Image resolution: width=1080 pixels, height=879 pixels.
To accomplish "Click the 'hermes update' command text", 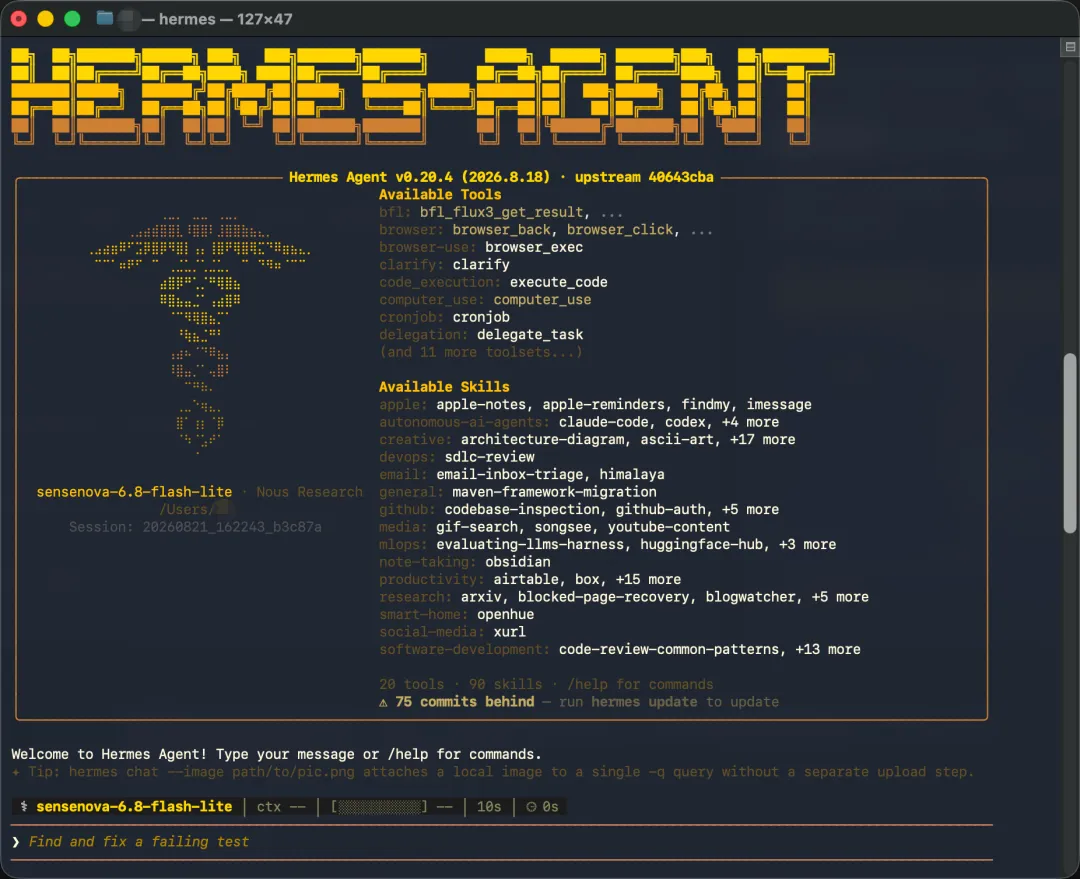I will (644, 701).
